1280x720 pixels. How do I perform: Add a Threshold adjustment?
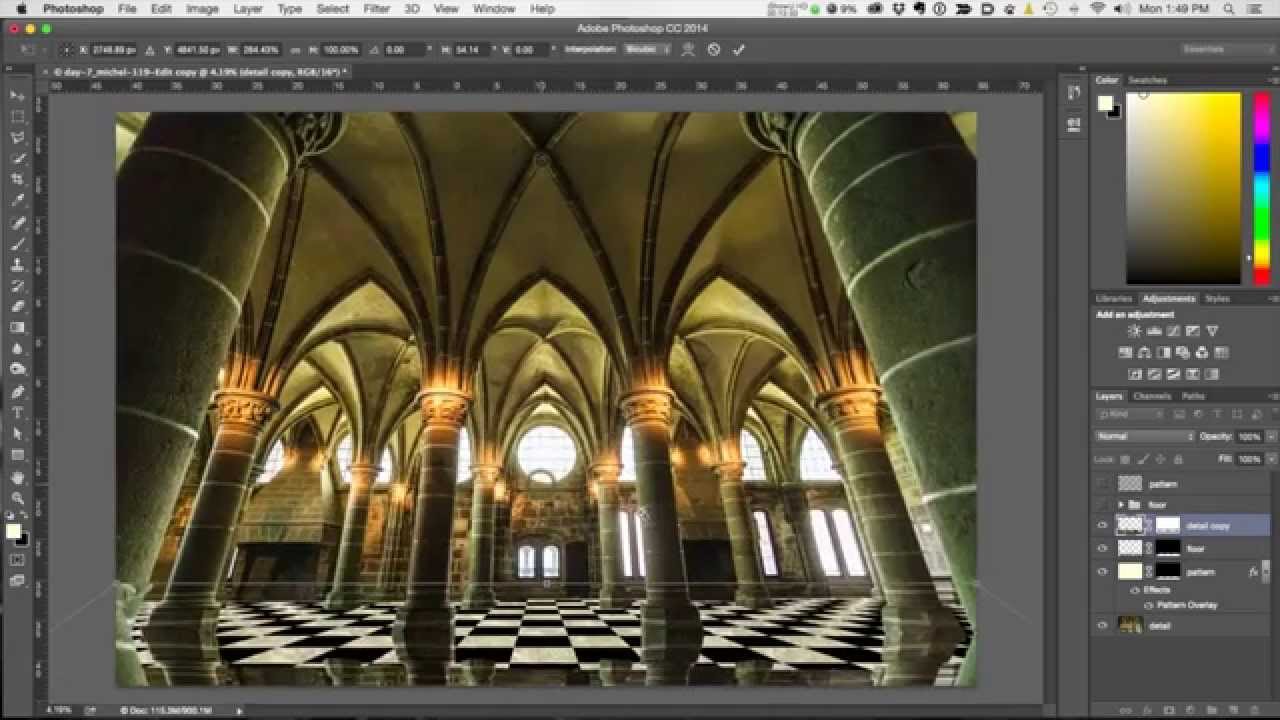1174,375
